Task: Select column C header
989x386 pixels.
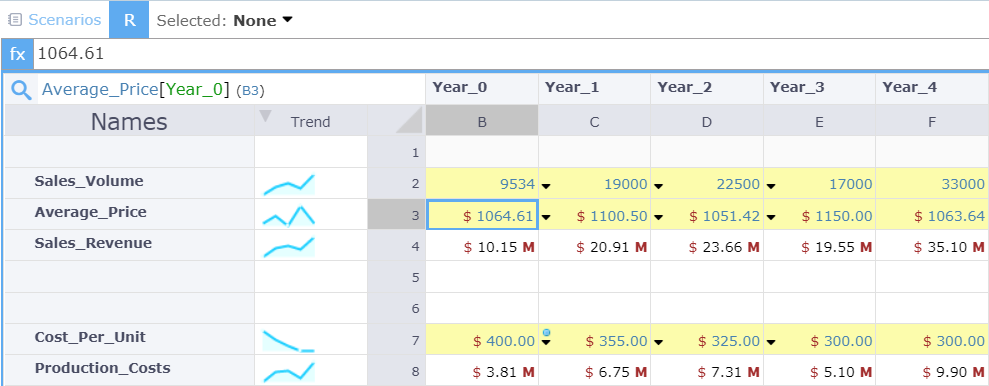Action: pos(594,120)
